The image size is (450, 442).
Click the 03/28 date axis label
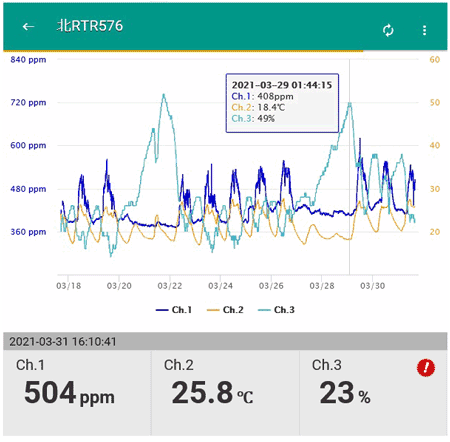tap(322, 286)
